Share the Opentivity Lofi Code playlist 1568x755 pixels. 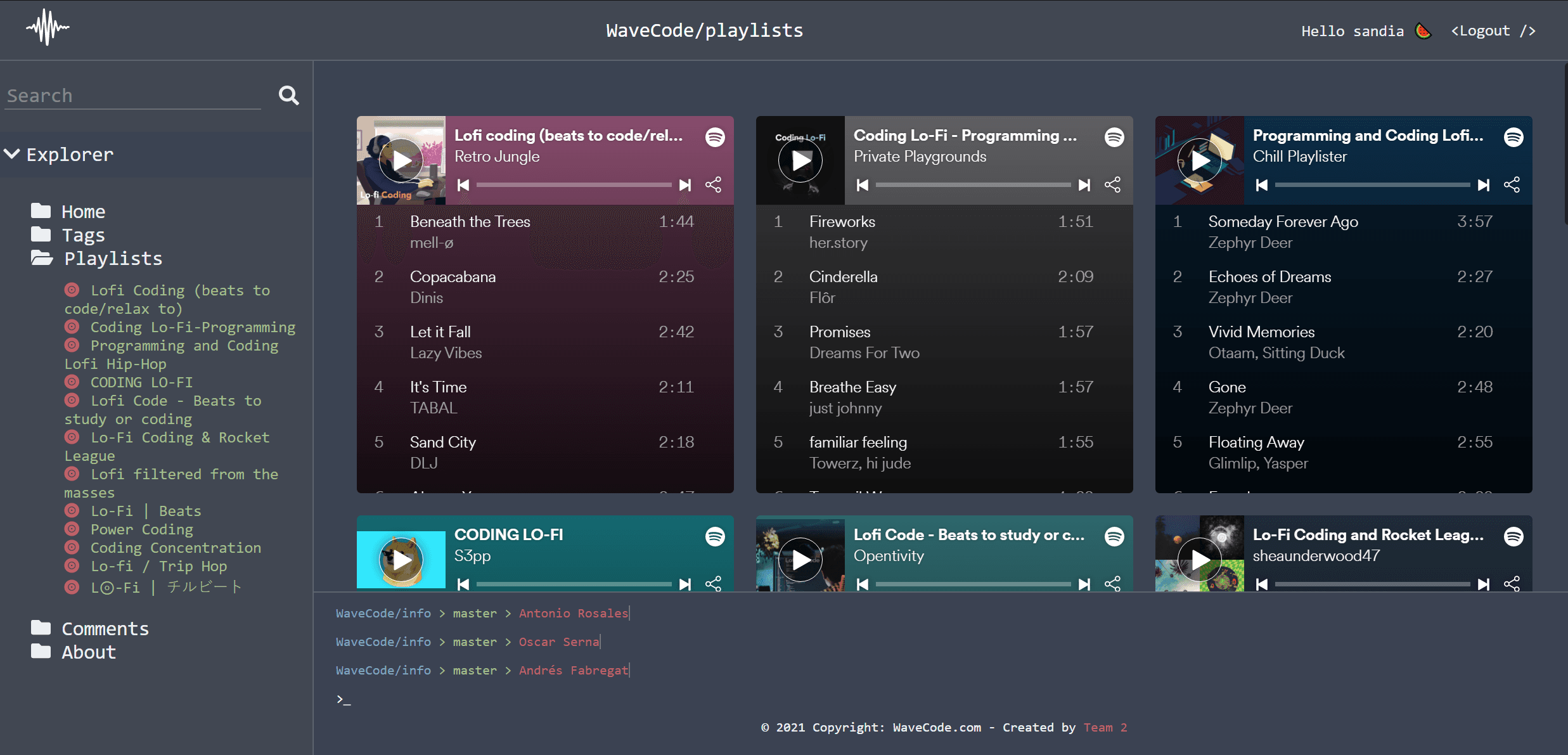[1113, 584]
